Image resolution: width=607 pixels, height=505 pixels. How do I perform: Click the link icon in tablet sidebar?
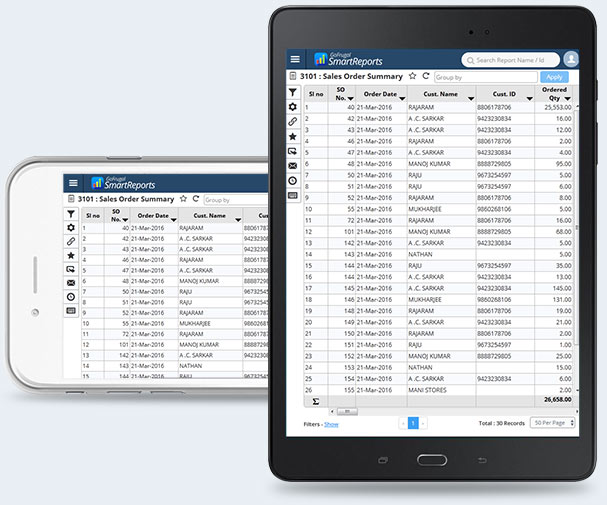pos(292,121)
